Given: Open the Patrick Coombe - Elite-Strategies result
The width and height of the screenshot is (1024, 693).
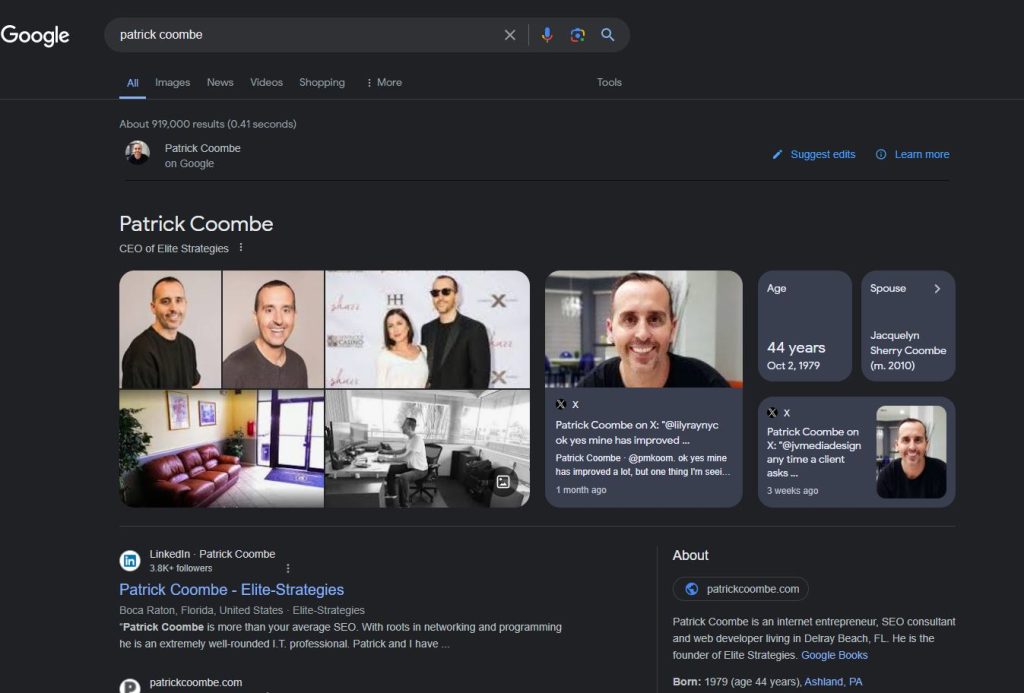Looking at the screenshot, I should (x=231, y=589).
